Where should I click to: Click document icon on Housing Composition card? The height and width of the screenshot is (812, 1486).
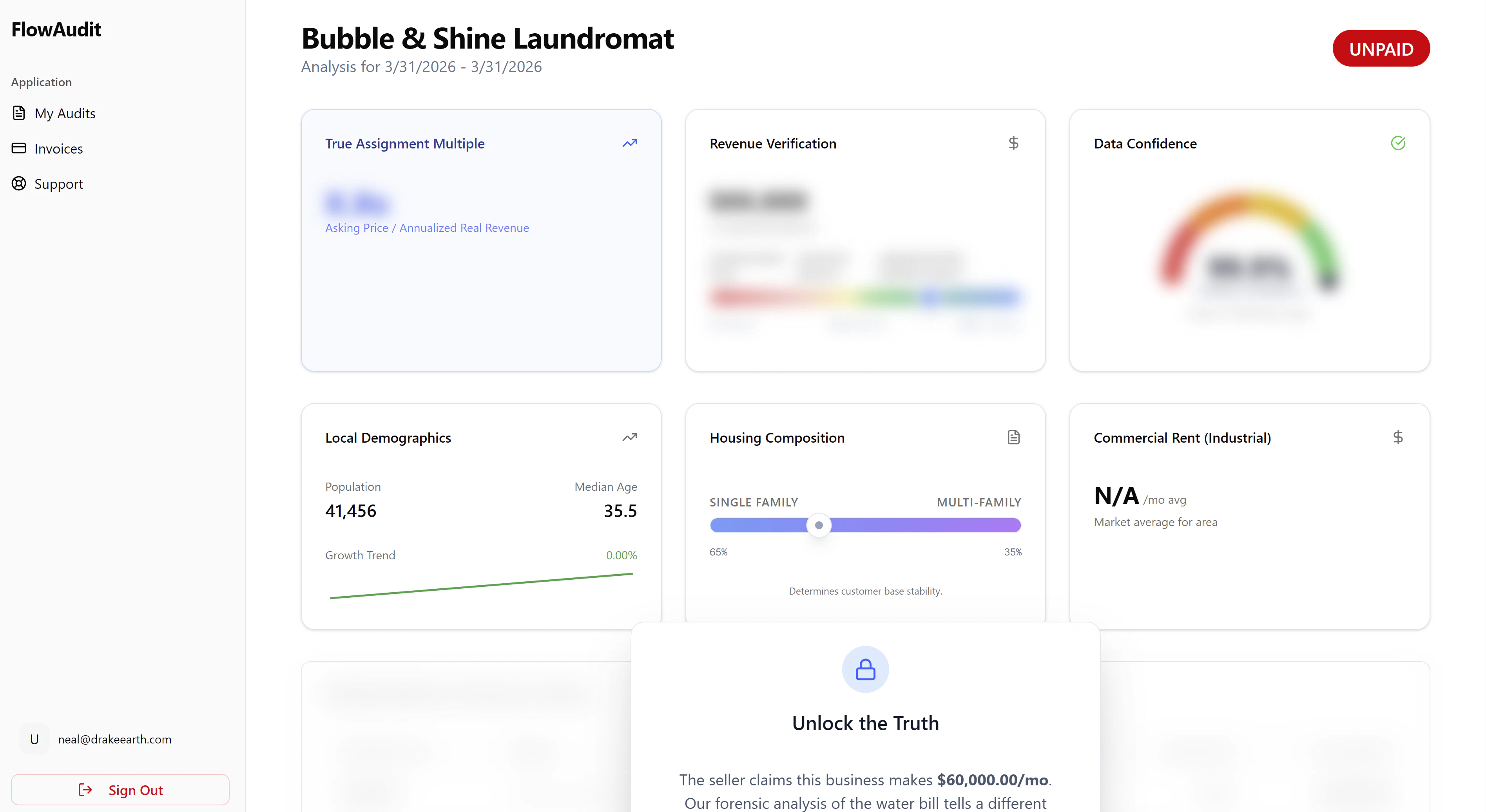point(1013,437)
